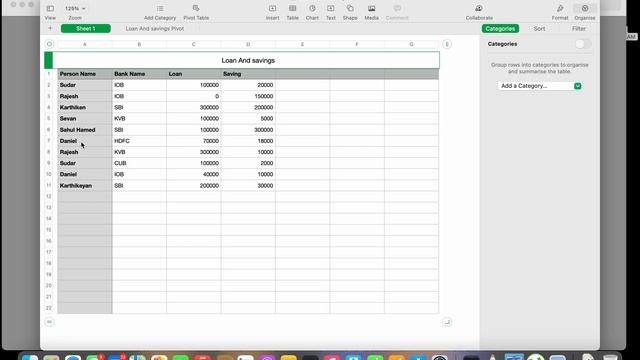The height and width of the screenshot is (360, 640).
Task: Open the View sidebar menu icon
Action: pyautogui.click(x=50, y=9)
